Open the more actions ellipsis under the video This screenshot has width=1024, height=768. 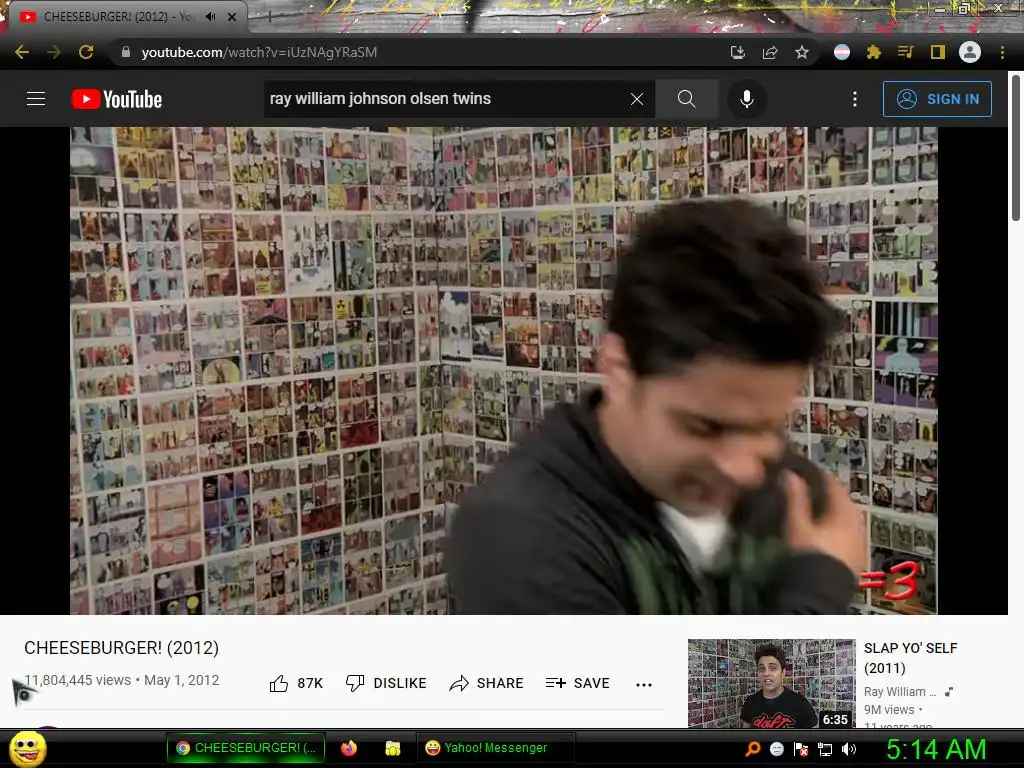(x=644, y=684)
